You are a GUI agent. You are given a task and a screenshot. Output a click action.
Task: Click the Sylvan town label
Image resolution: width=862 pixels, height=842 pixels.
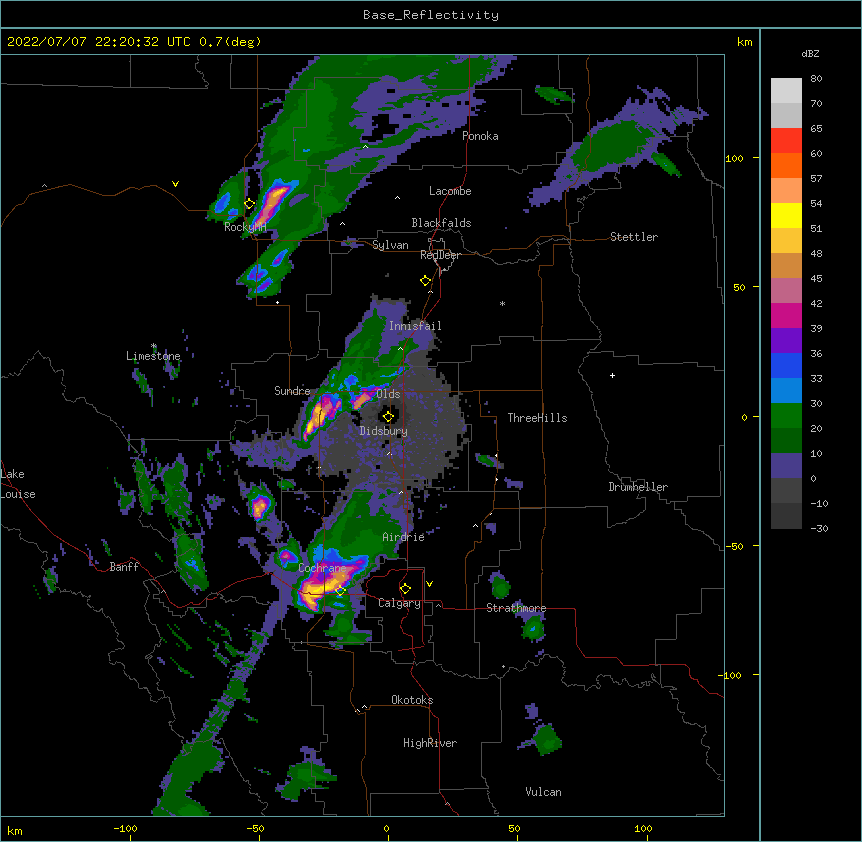390,245
